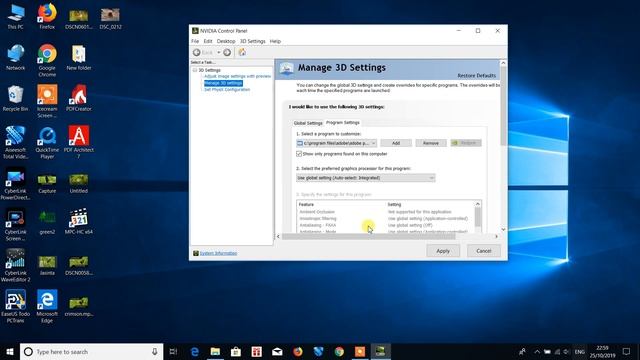Click the greyed Restore button
The image size is (640, 360).
tap(466, 143)
